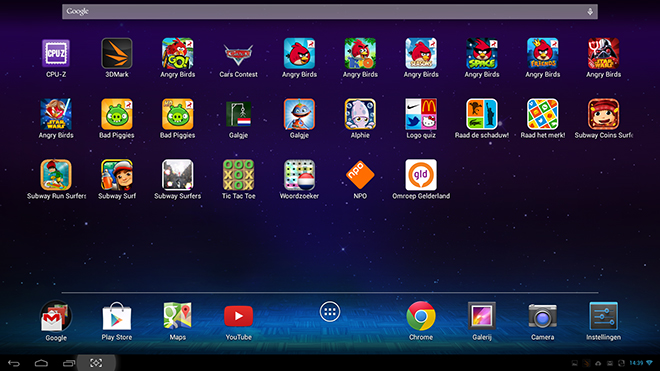Launch Angry Birds Rio game
The height and width of the screenshot is (371, 660).
point(360,53)
